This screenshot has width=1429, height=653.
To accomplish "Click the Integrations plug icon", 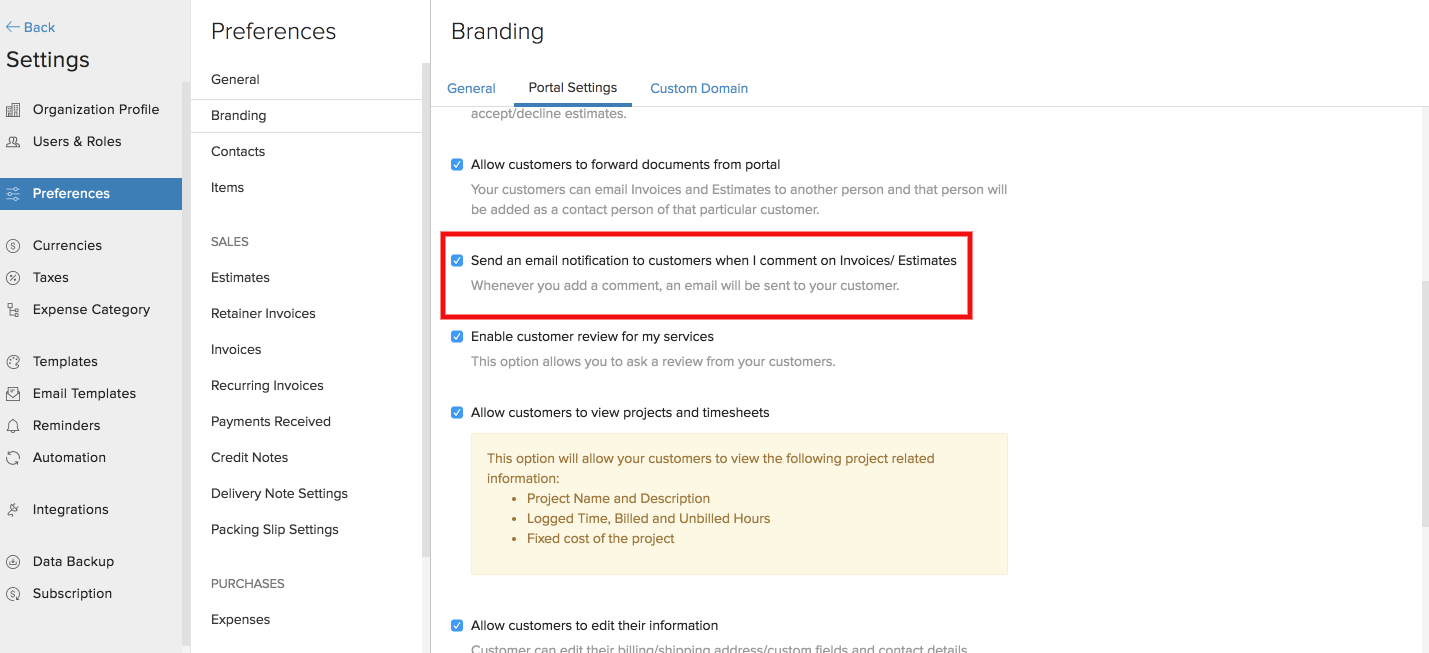I will point(13,510).
